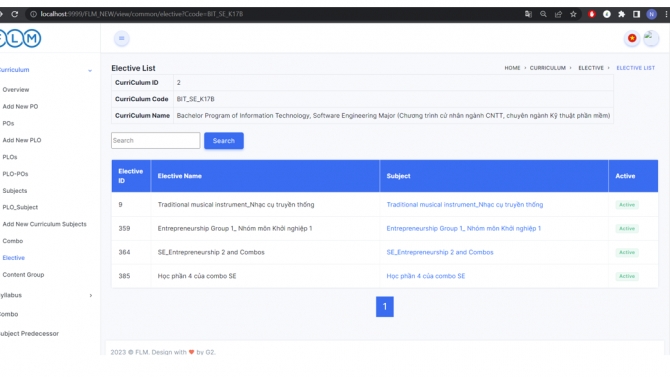The image size is (670, 377).
Task: Reload the page with browser refresh icon
Action: coord(15,14)
